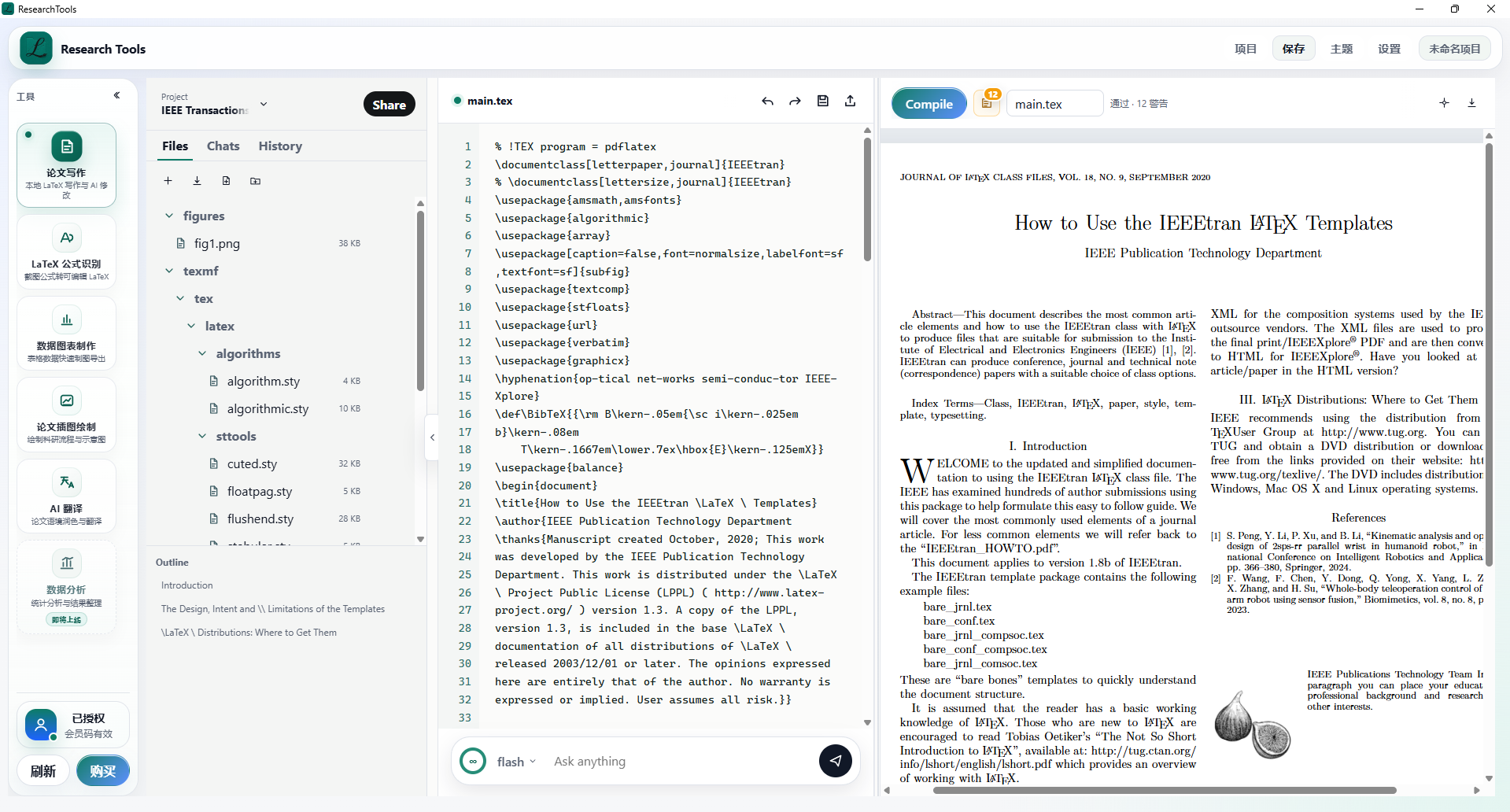Open the LaTeX 公式识别 tool
This screenshot has height=812, width=1510.
pyautogui.click(x=66, y=252)
